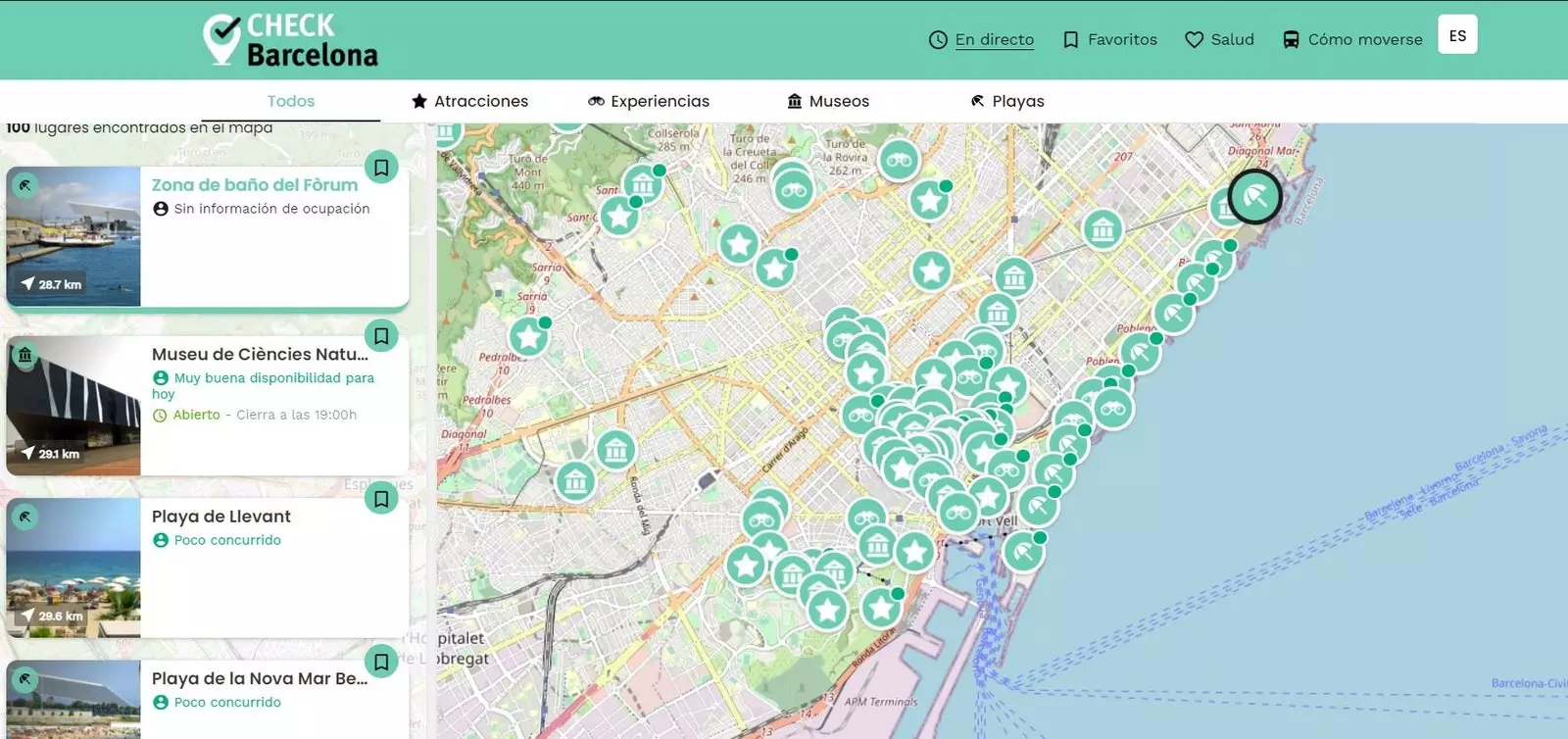Viewport: 1568px width, 739px height.
Task: Open Playa de Llevant title
Action: (220, 517)
